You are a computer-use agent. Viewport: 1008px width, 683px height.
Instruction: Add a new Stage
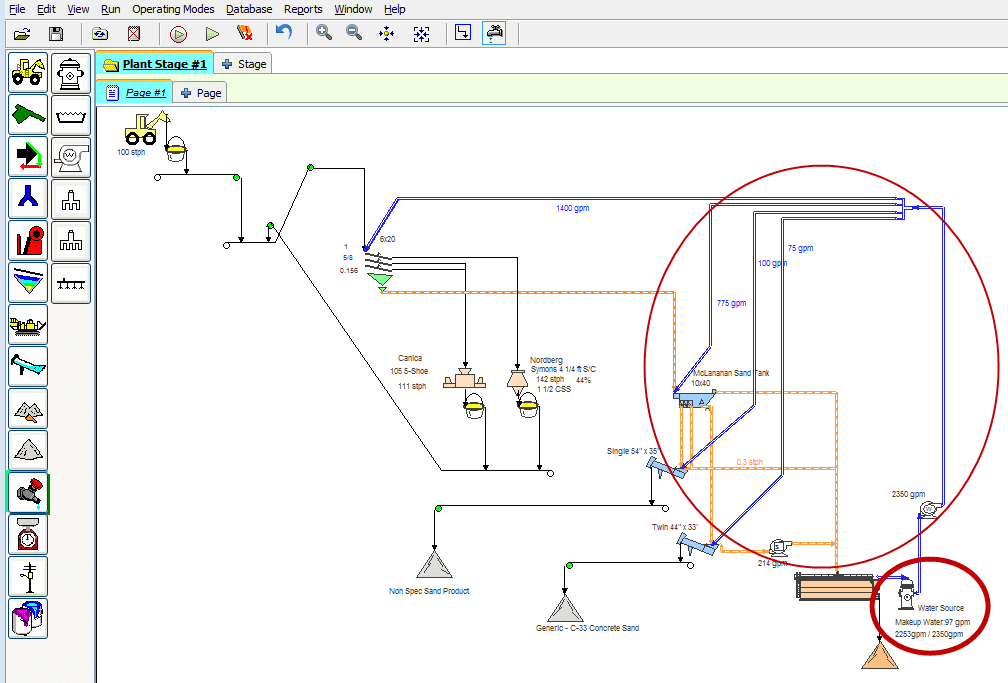point(244,64)
